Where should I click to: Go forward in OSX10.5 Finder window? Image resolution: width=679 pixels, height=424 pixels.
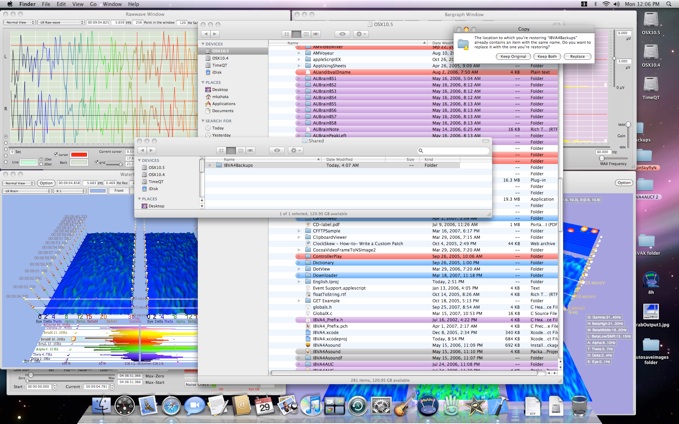[215, 34]
